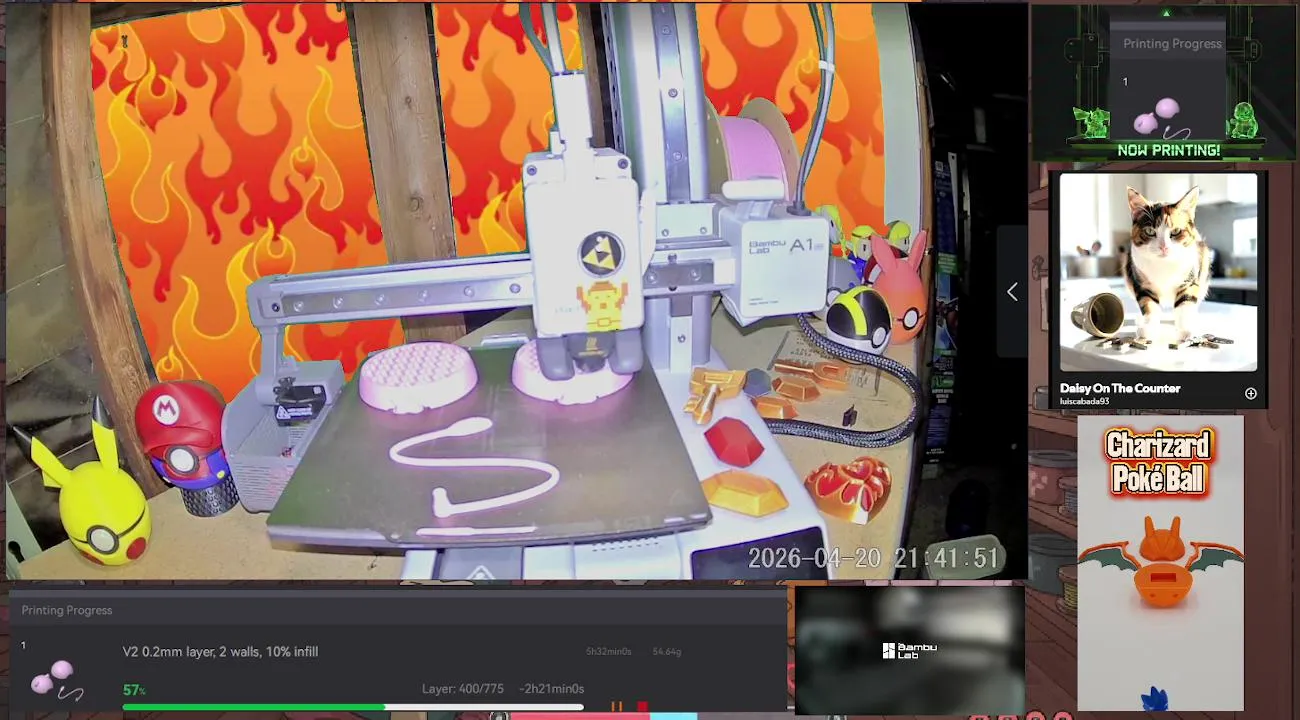Click the green up arrow above the Printing Progress widget

tap(1166, 13)
